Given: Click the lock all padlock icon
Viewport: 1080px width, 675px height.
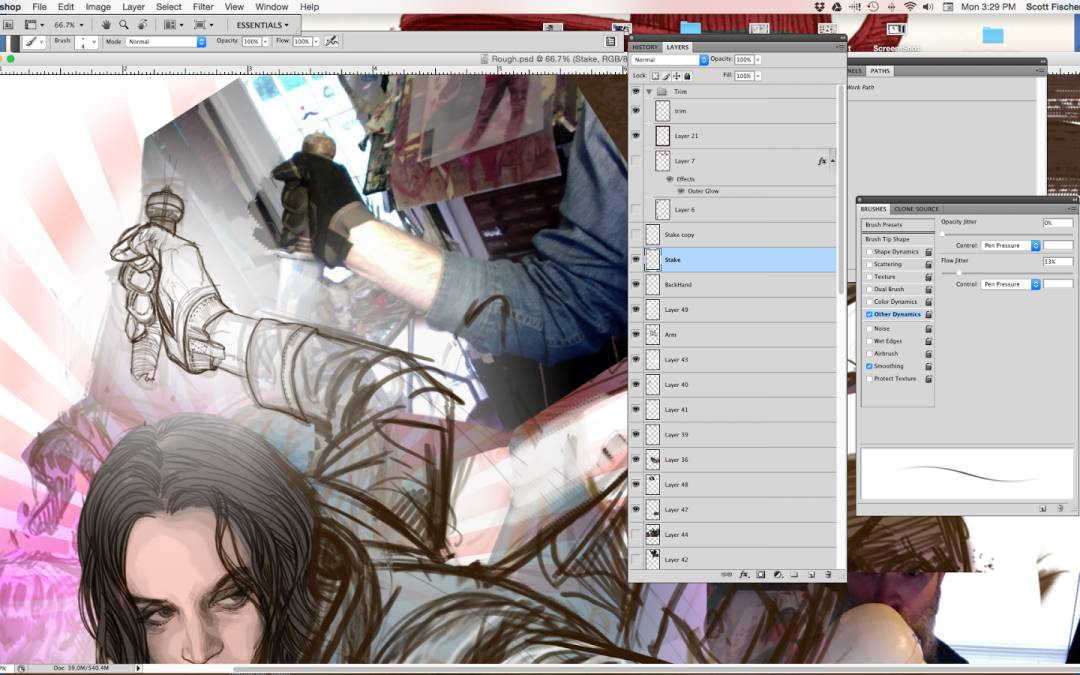Looking at the screenshot, I should (687, 76).
